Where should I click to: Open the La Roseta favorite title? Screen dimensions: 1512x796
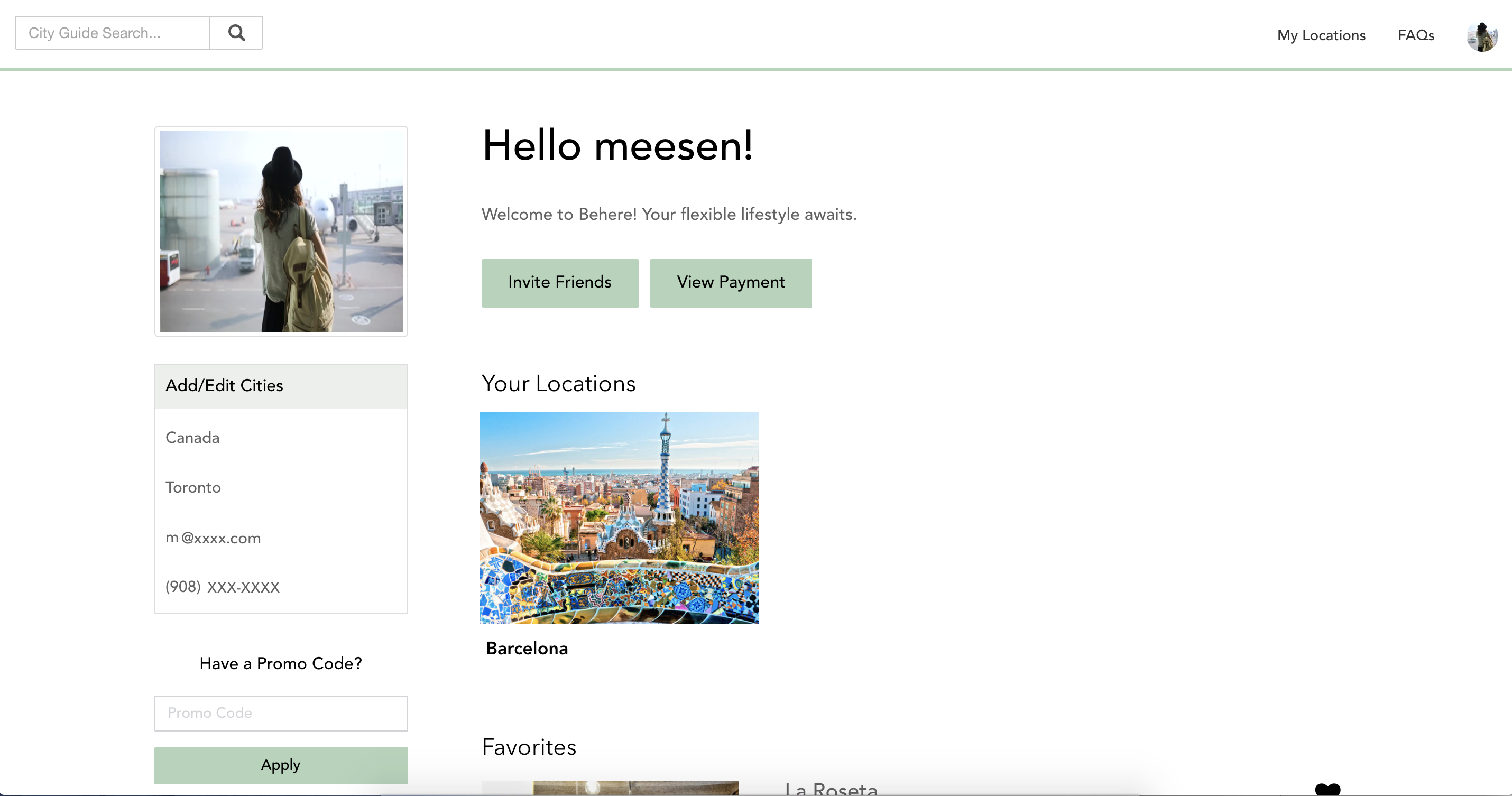(x=831, y=789)
